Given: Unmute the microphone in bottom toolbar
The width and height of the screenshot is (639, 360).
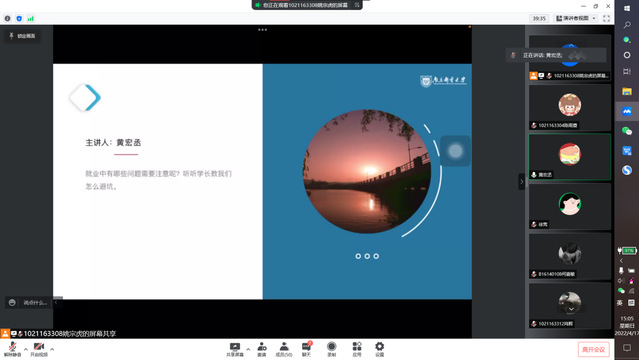Looking at the screenshot, I should [12, 349].
